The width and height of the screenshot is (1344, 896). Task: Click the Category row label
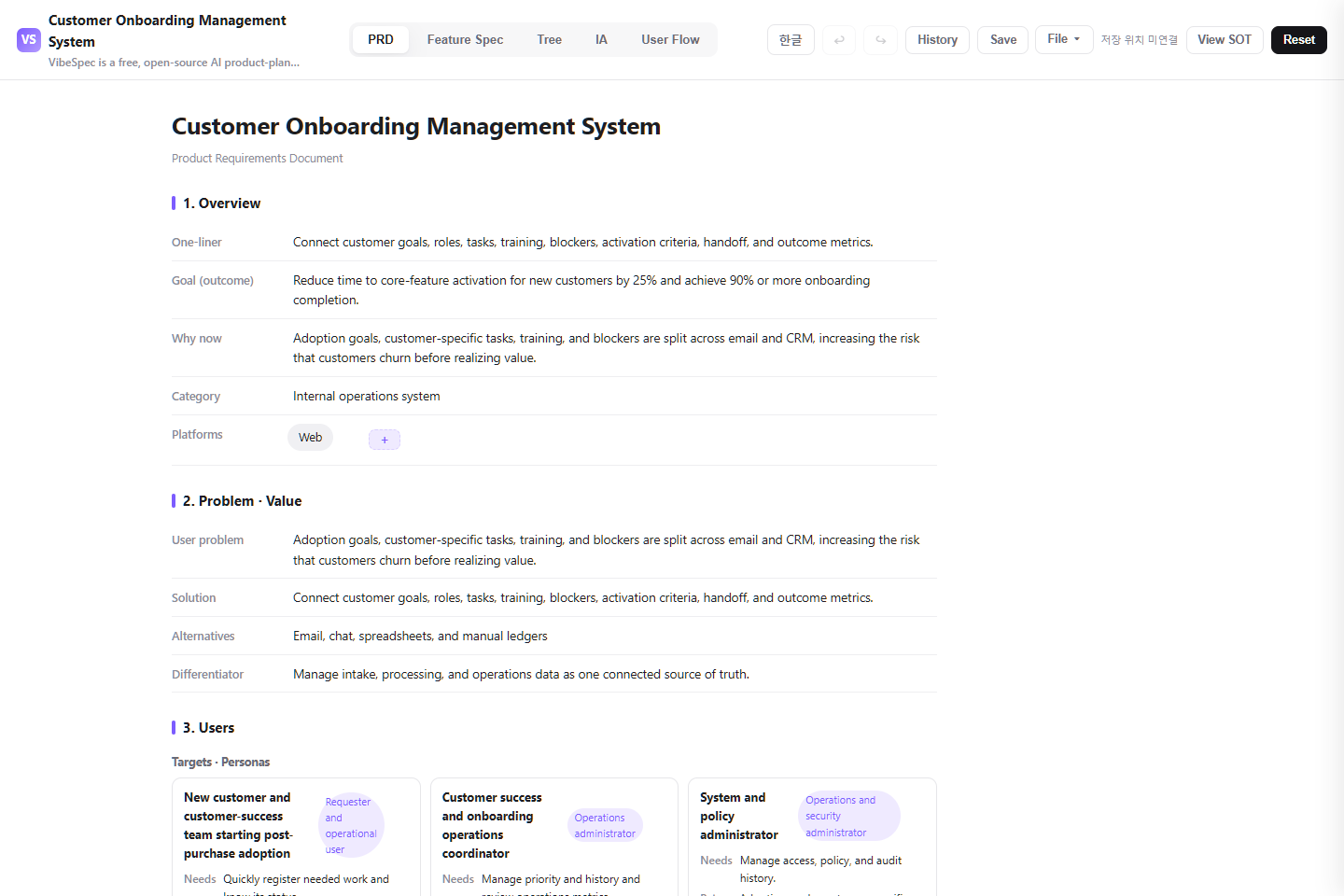click(196, 397)
